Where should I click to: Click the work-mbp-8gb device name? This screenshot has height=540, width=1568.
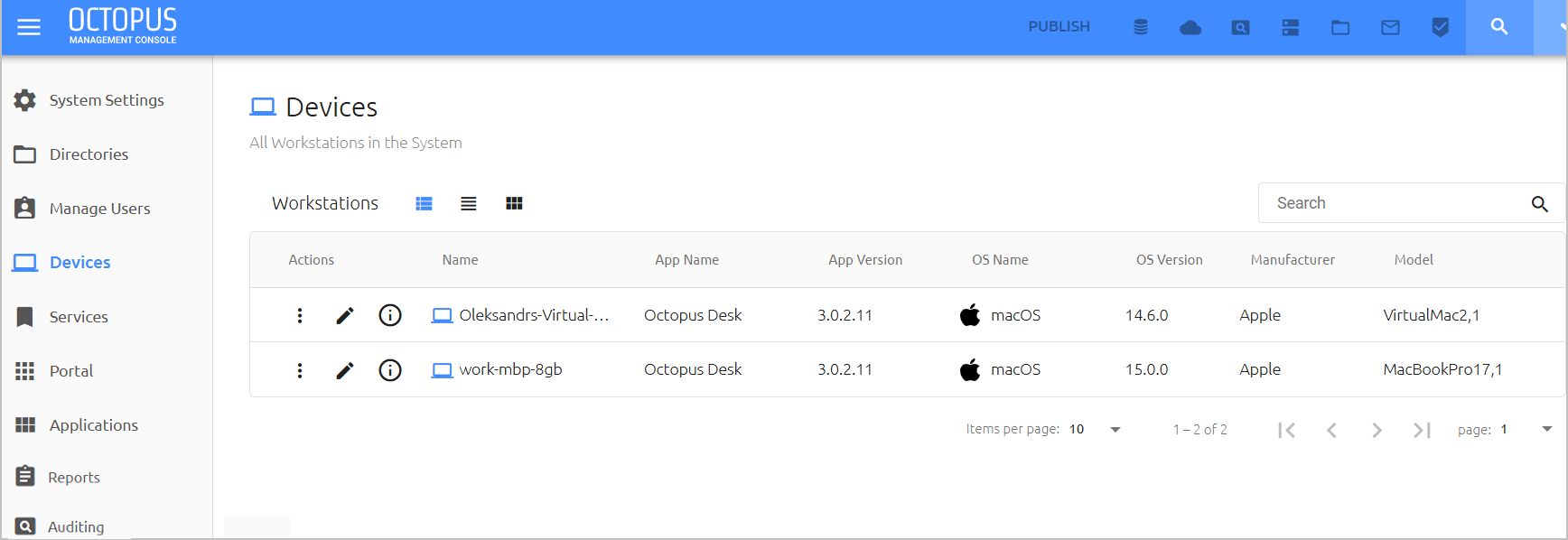click(510, 369)
